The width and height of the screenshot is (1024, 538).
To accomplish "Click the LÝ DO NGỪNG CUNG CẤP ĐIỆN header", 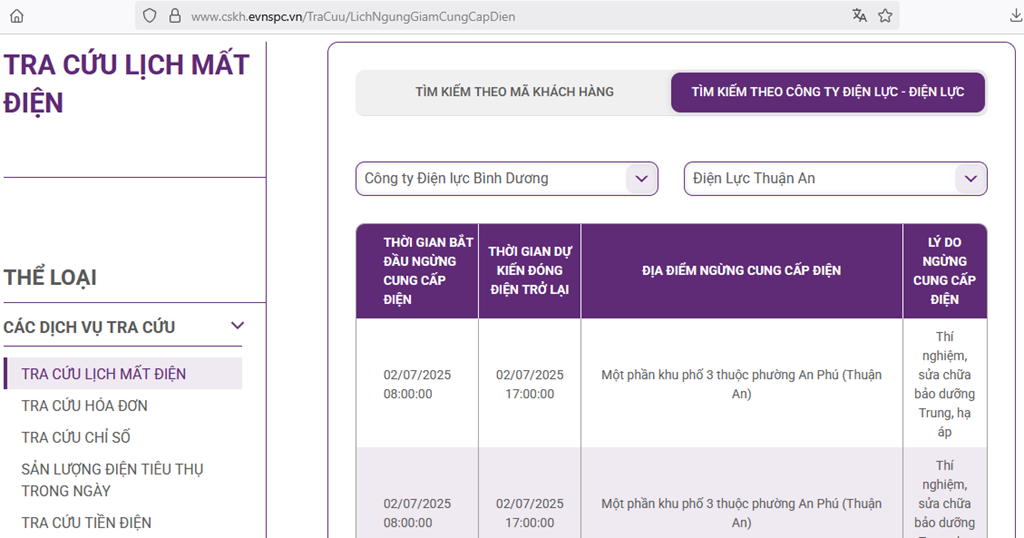I will coord(944,271).
